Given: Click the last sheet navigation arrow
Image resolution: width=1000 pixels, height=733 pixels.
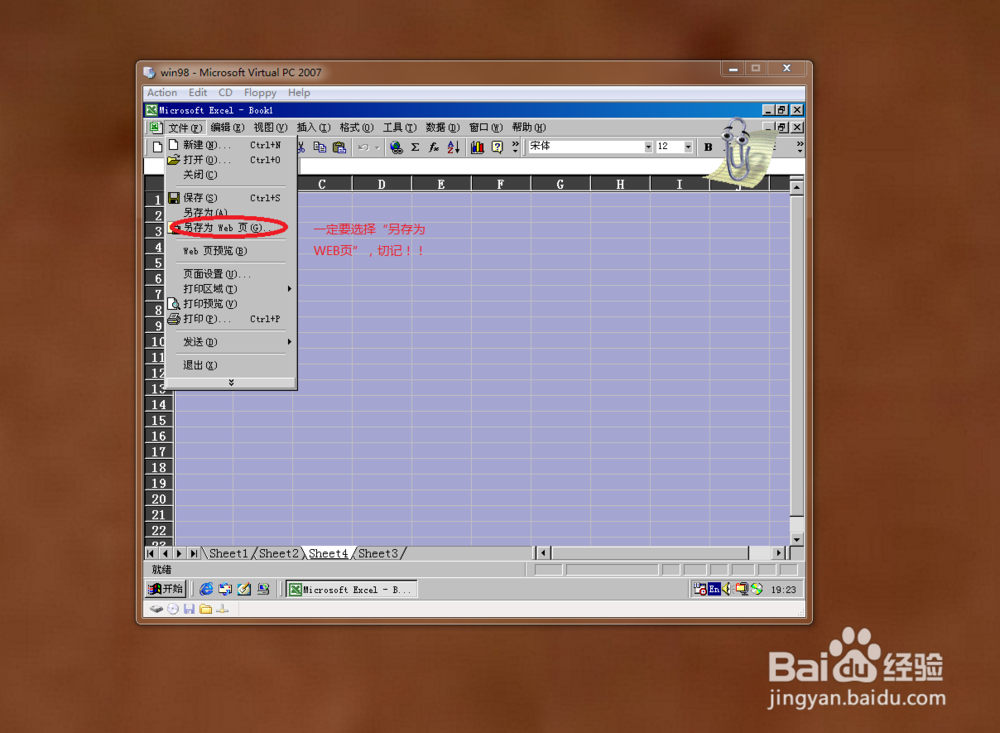Looking at the screenshot, I should tap(193, 553).
